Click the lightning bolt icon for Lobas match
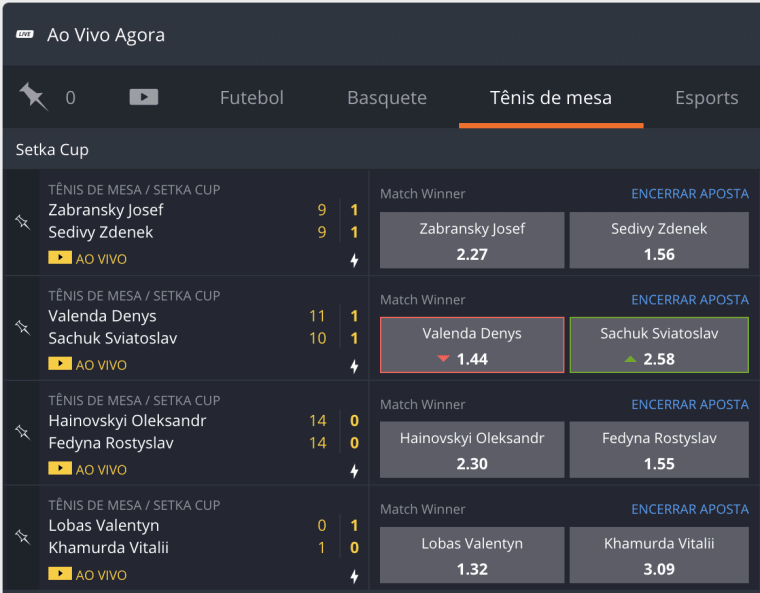The image size is (760, 593). pos(354,576)
